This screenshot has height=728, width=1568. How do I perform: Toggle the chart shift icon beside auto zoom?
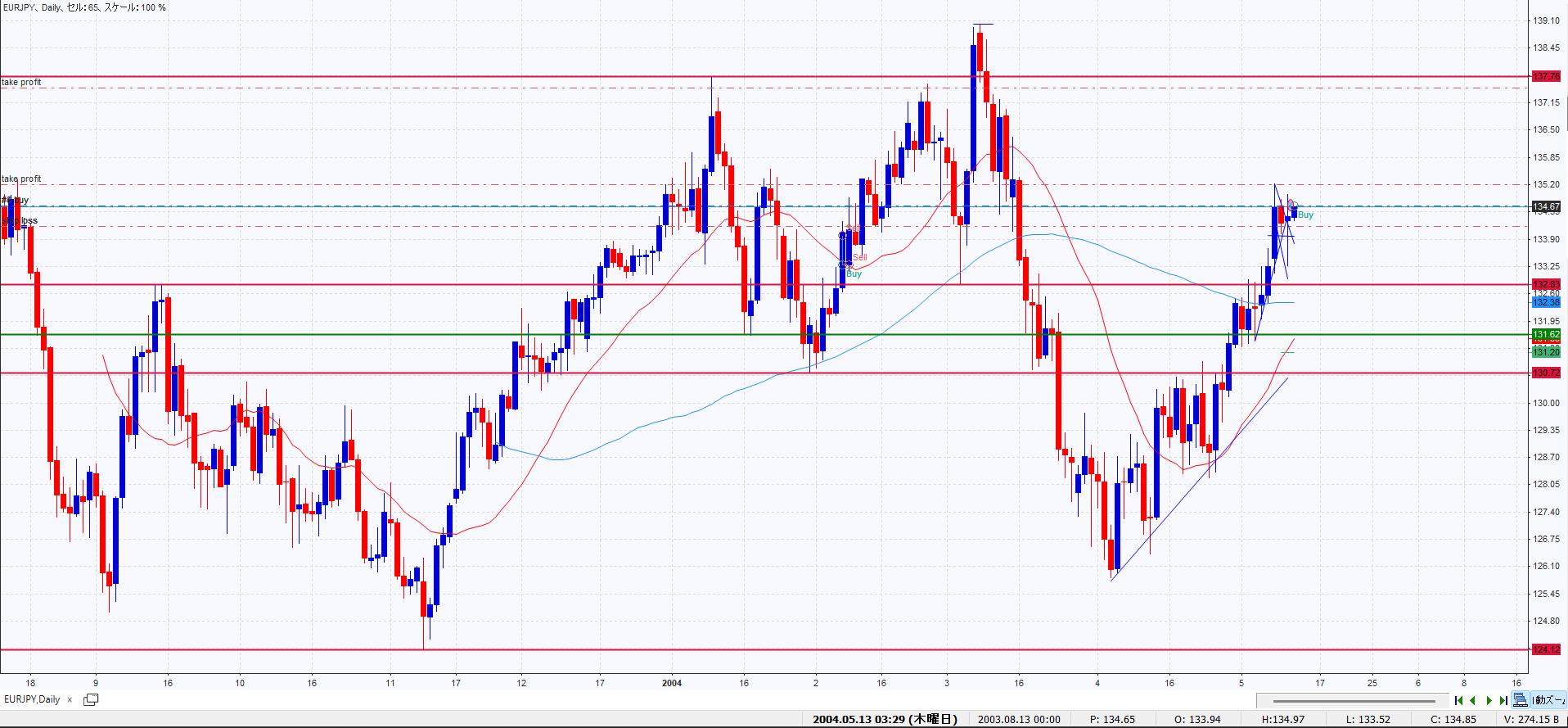(x=1521, y=700)
